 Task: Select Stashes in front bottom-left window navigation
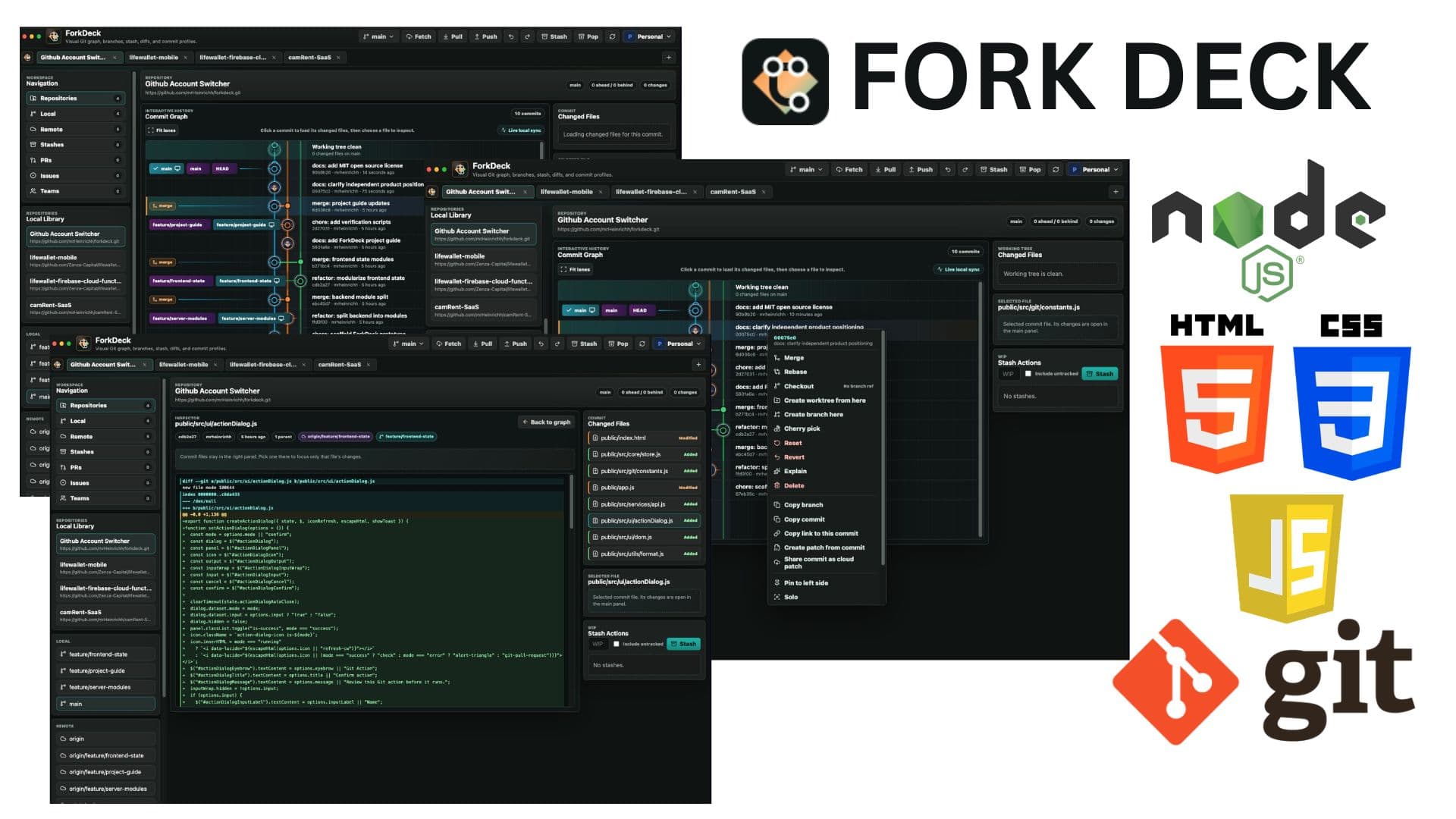(105, 452)
